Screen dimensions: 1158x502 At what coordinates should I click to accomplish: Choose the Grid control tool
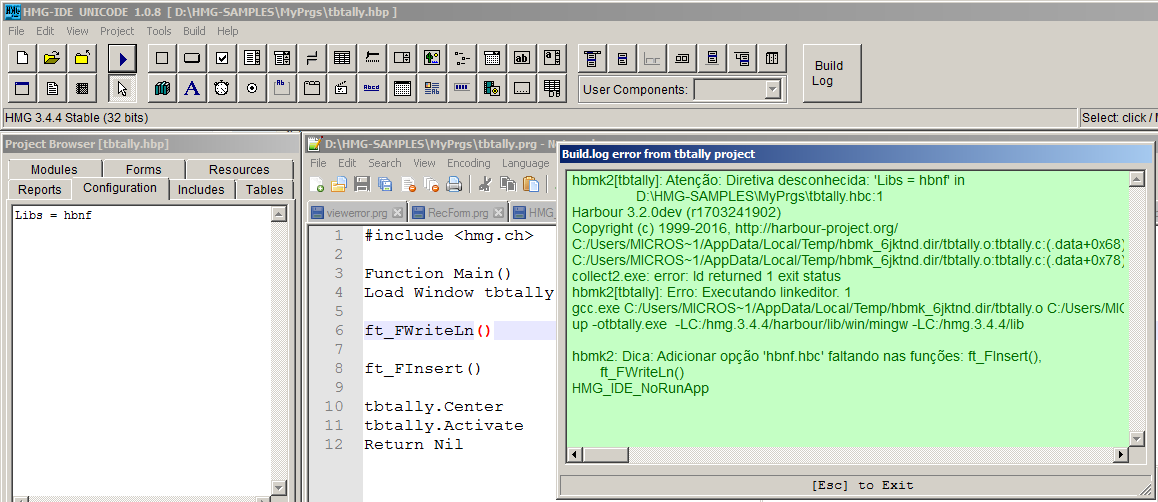coord(342,58)
